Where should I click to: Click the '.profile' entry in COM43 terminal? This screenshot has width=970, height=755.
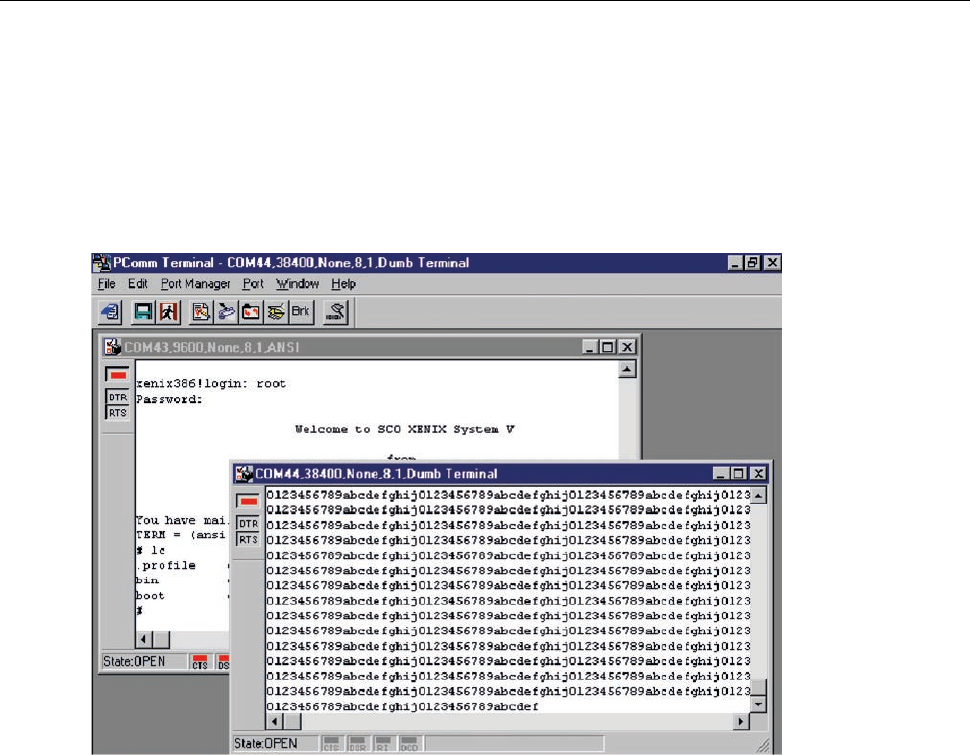166,566
